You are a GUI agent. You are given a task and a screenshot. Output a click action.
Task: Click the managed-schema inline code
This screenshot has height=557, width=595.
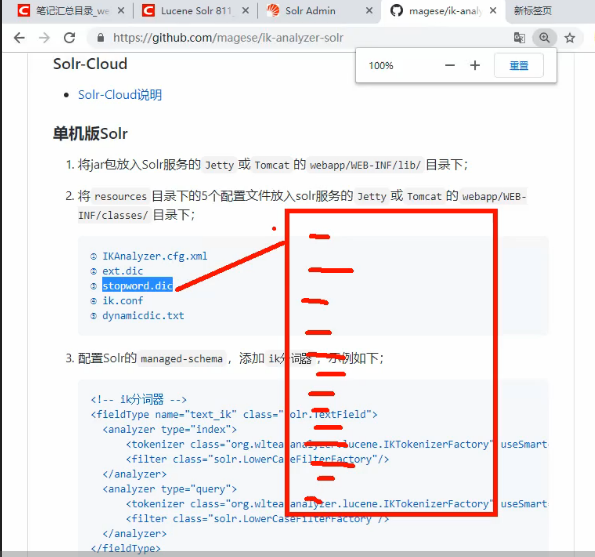pyautogui.click(x=181, y=358)
